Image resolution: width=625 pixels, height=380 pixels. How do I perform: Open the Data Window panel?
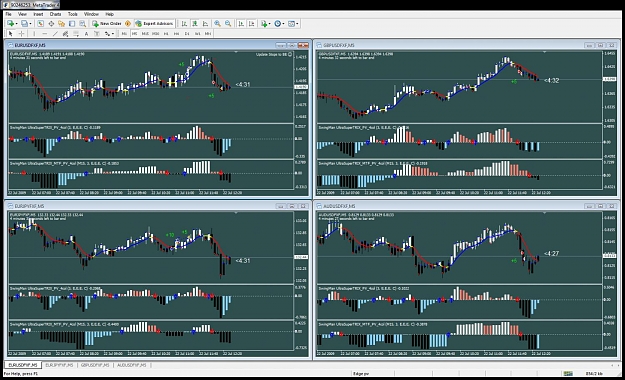(x=51, y=24)
